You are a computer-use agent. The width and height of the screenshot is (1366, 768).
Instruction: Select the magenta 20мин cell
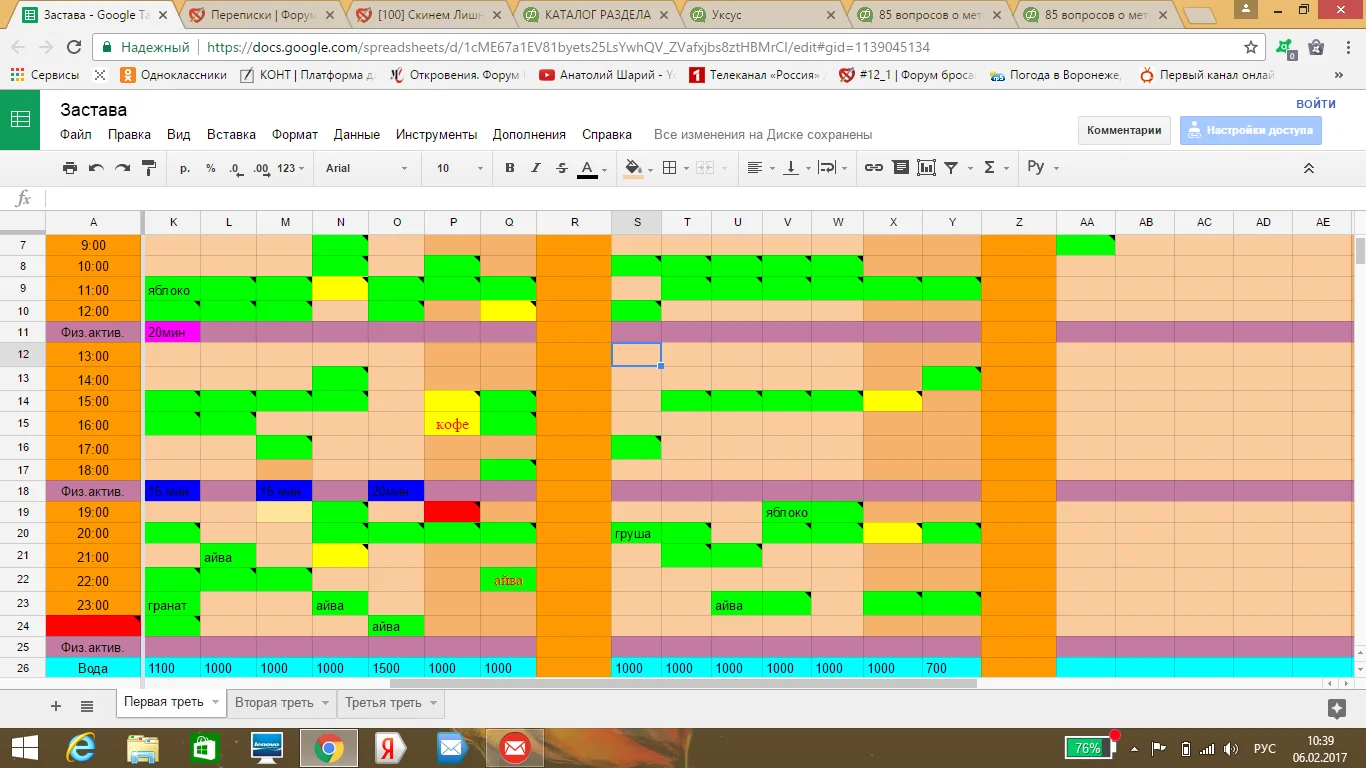coord(173,332)
